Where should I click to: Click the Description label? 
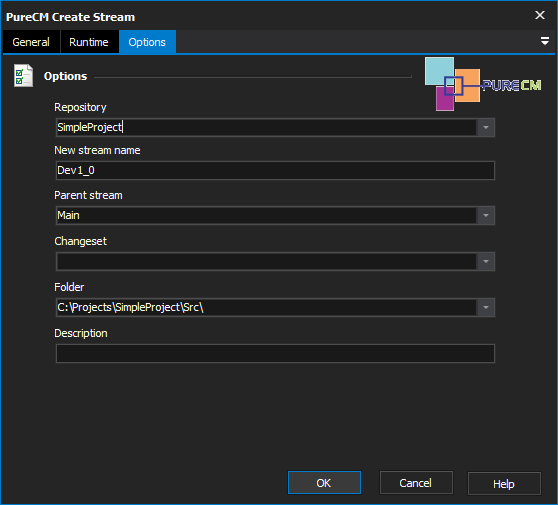[x=81, y=333]
